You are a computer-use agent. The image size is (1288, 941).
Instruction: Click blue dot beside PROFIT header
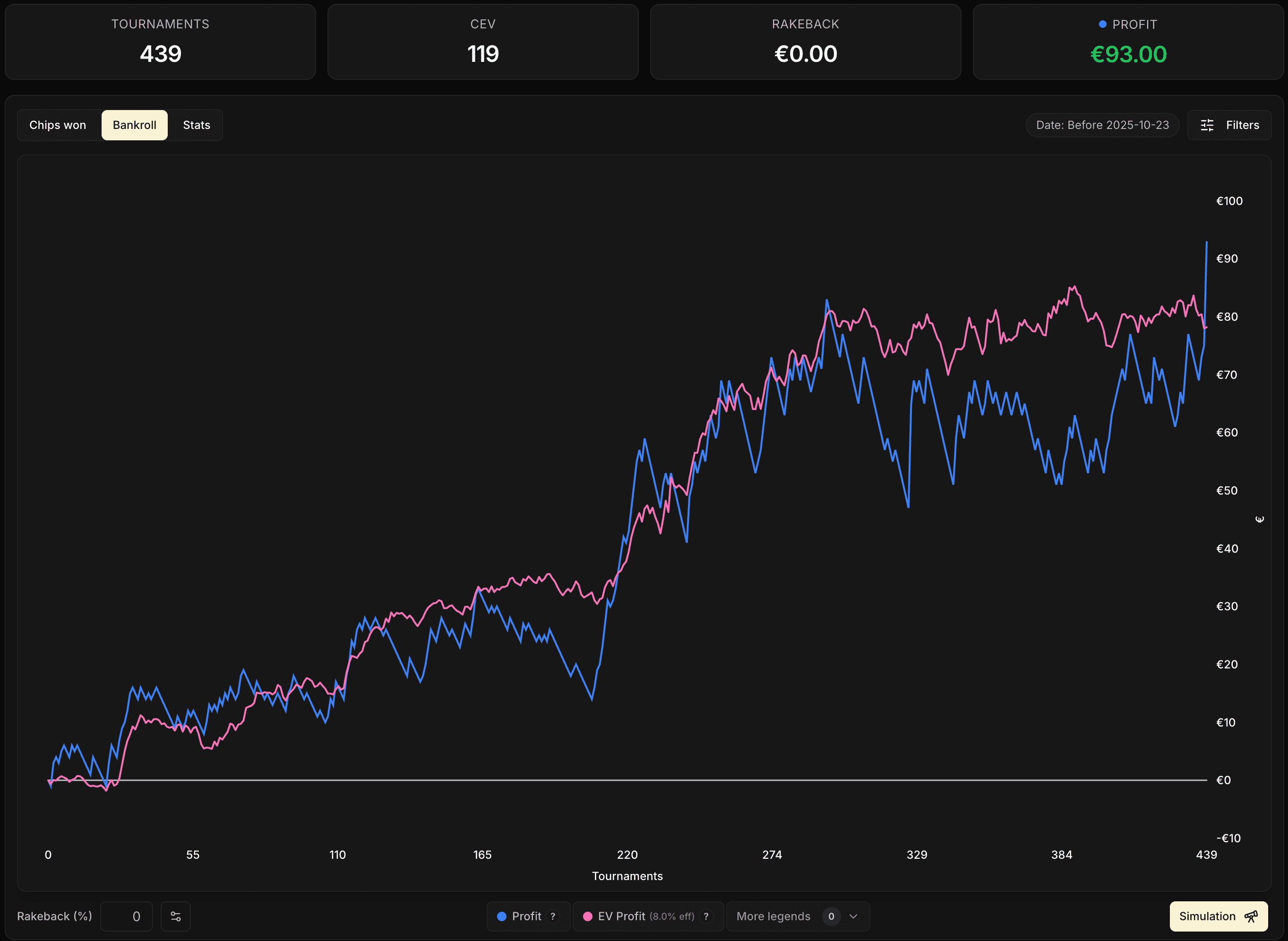(x=1102, y=25)
